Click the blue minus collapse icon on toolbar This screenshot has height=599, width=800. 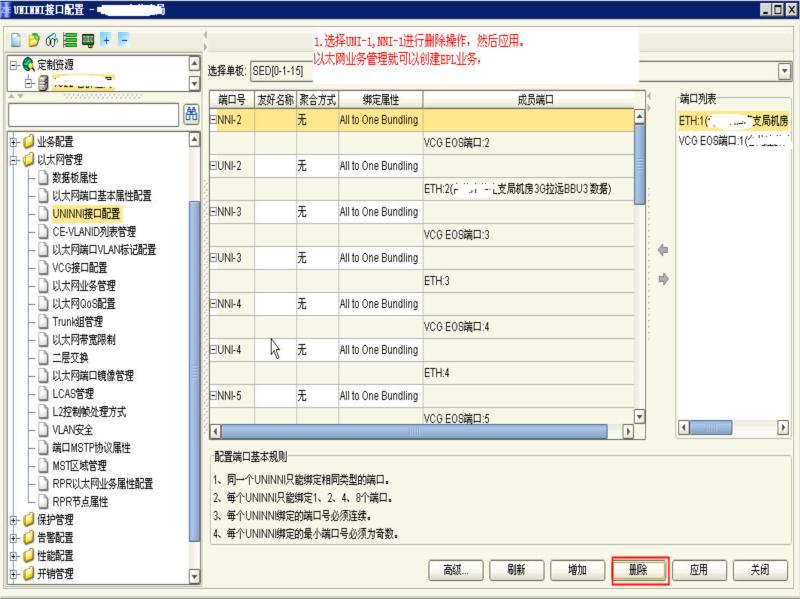pos(124,40)
